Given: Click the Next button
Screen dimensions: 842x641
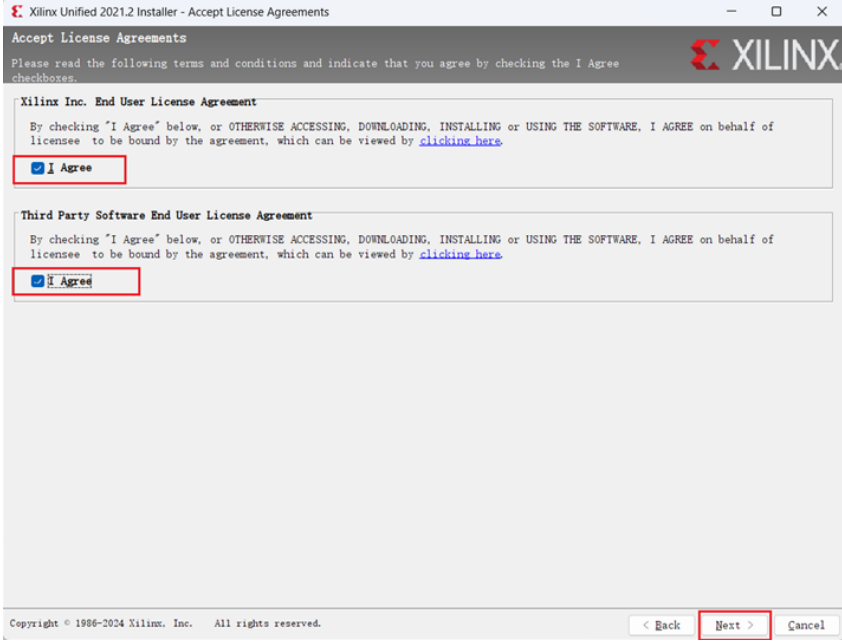Looking at the screenshot, I should click(734, 625).
